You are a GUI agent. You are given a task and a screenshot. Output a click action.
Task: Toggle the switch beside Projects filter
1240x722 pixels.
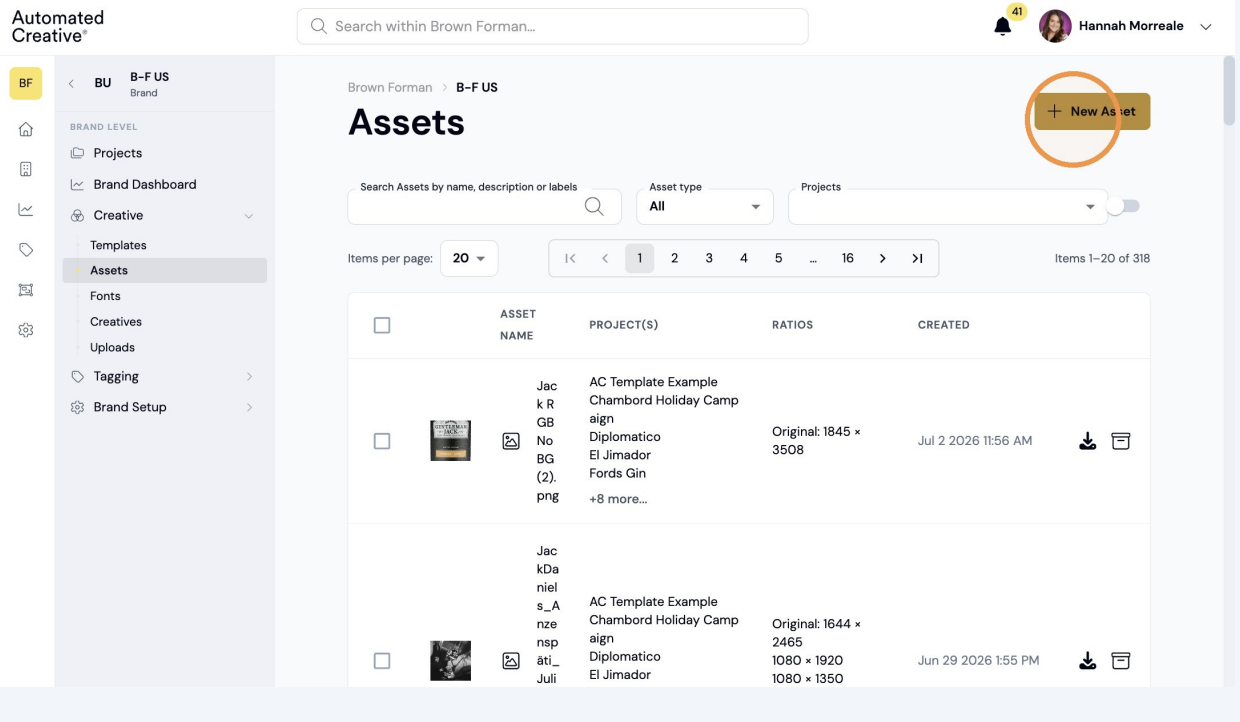(1124, 206)
